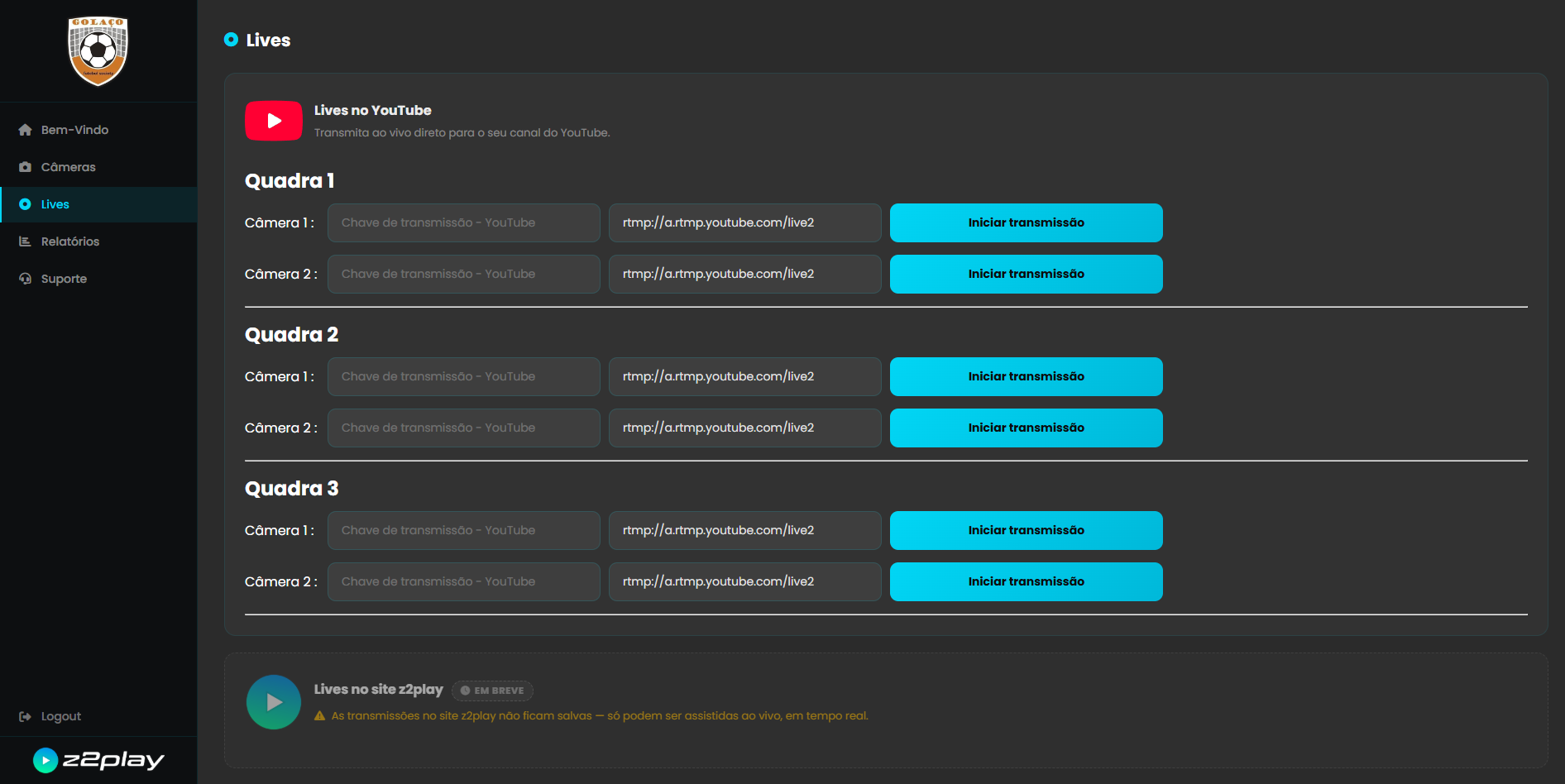Click the z2play play icon near Lives no site

[273, 701]
